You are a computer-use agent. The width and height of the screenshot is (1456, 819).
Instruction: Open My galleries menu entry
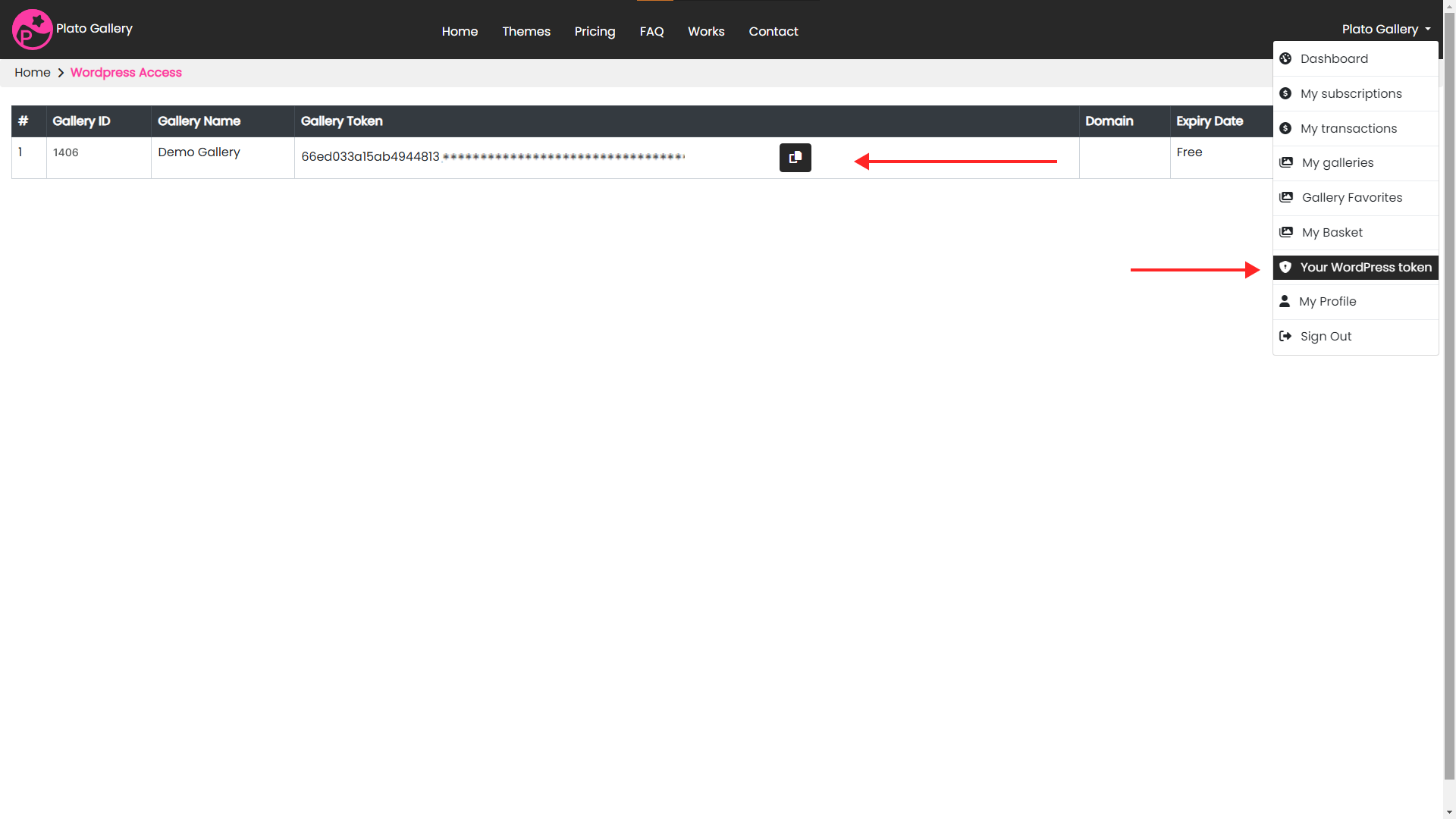1356,162
